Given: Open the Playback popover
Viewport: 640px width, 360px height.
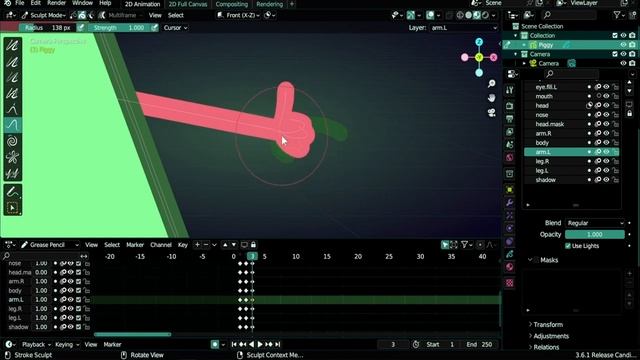Looking at the screenshot, I should (36, 344).
